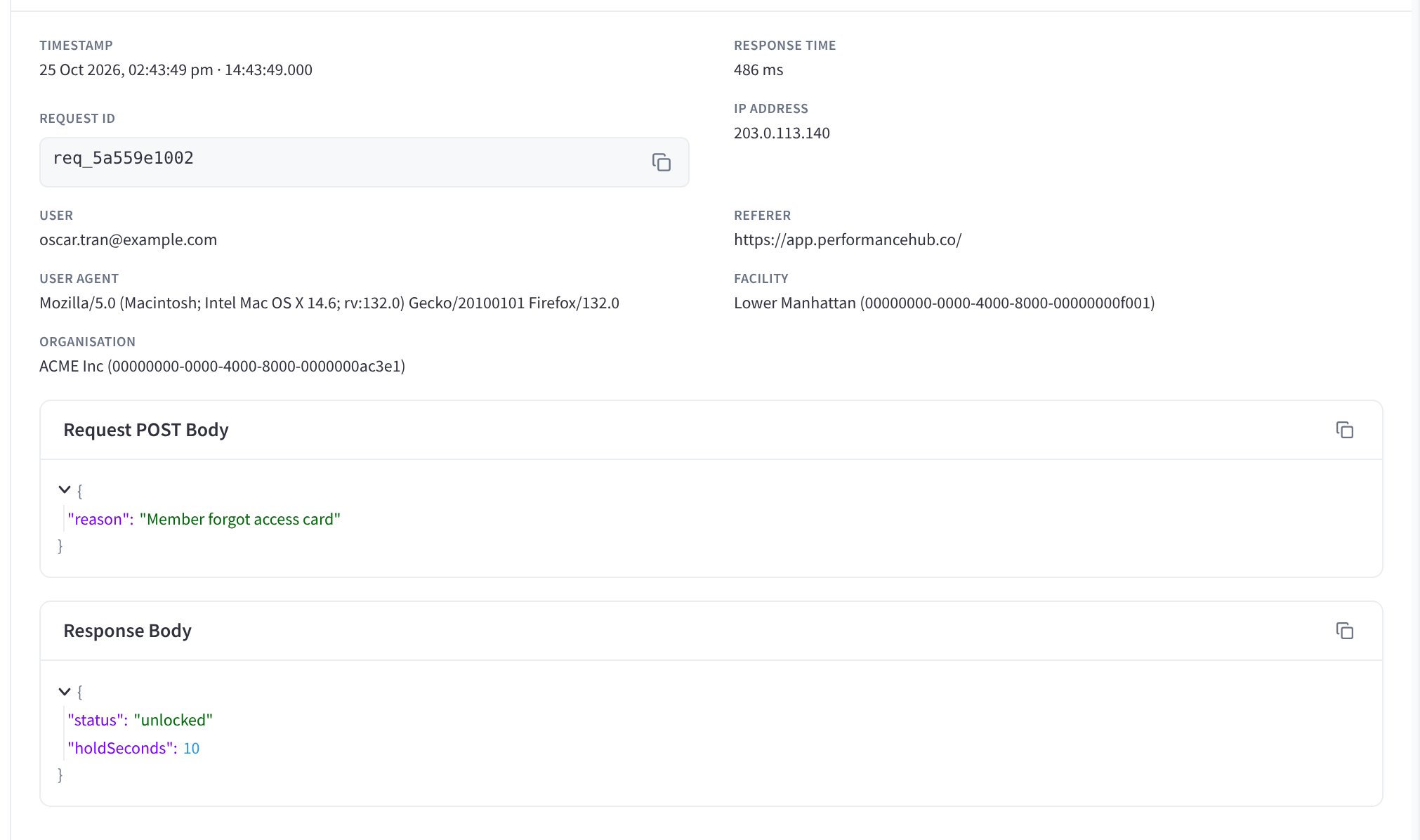
Task: Select the Mozilla/5.0 user agent string
Action: coord(329,303)
